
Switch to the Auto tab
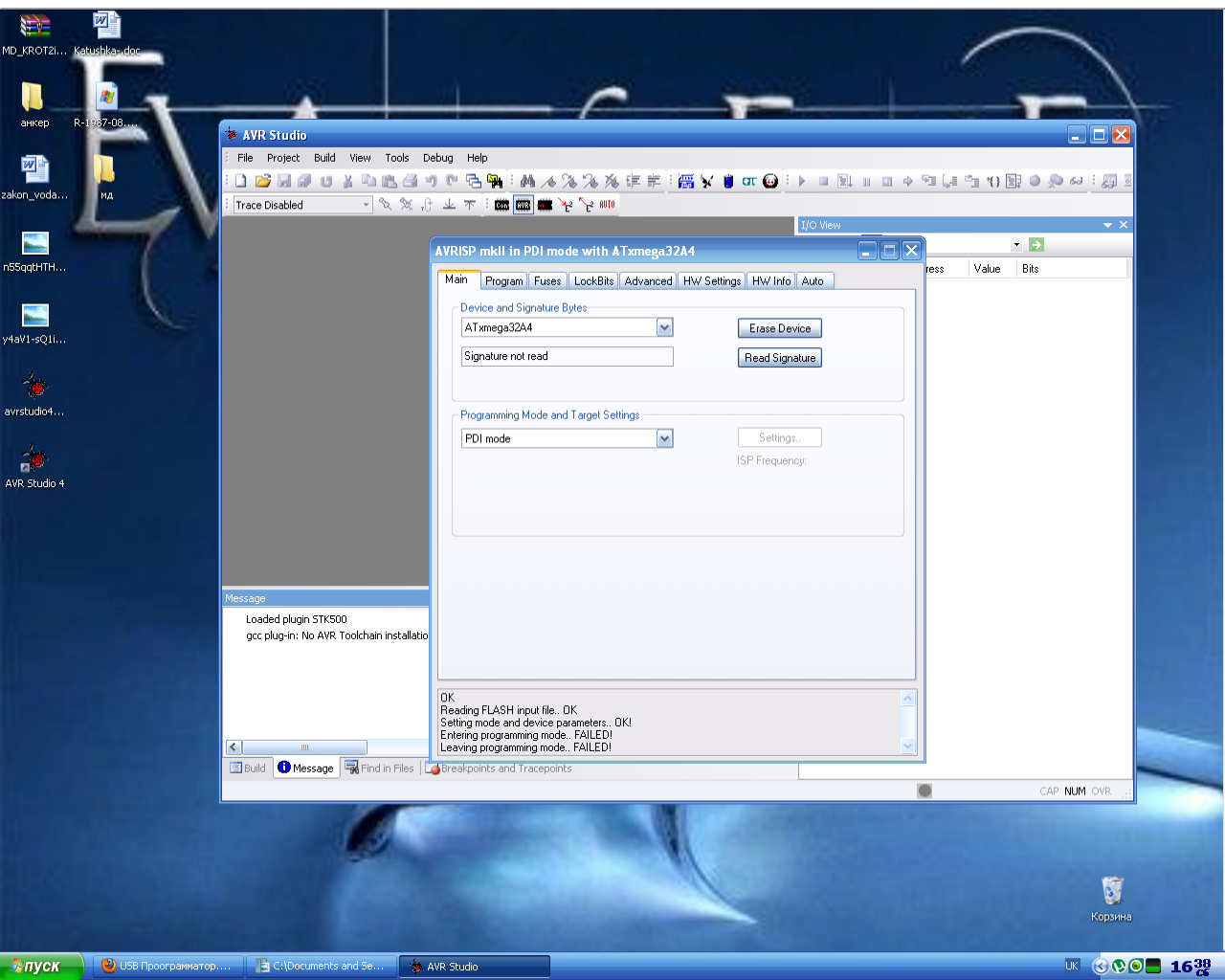point(813,281)
